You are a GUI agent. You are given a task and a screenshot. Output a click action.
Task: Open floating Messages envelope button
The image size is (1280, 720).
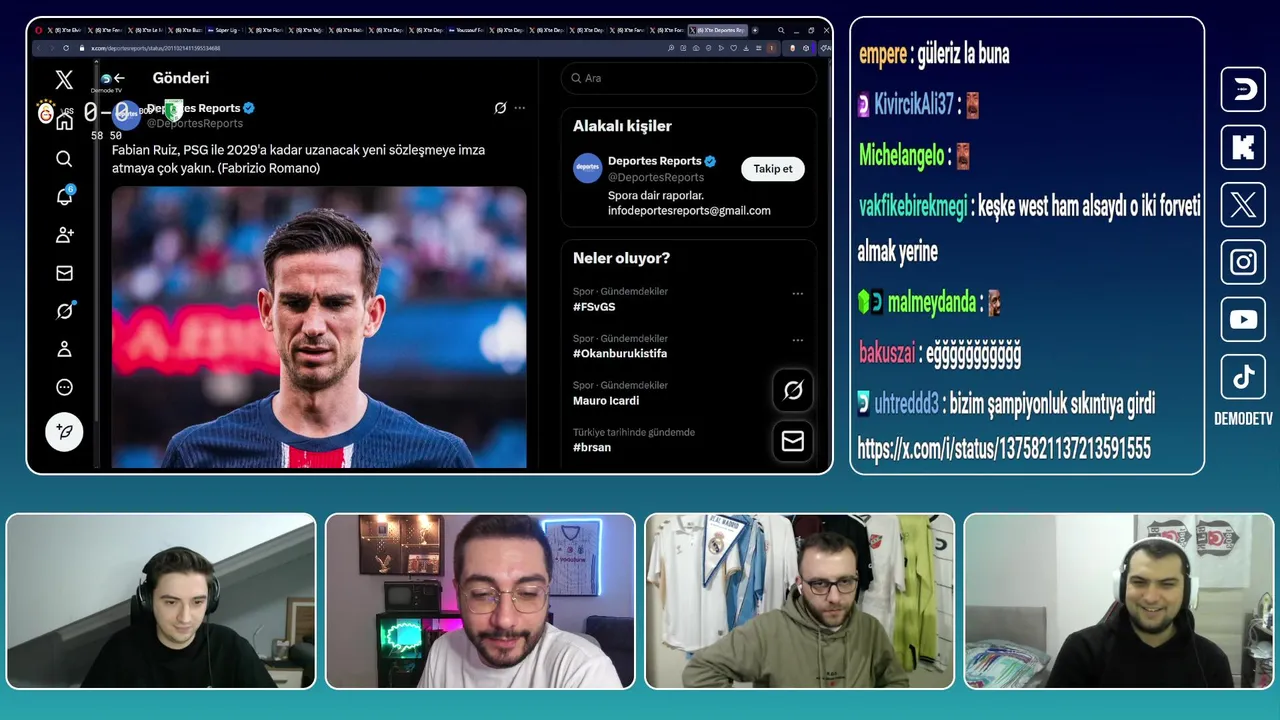[x=793, y=441]
